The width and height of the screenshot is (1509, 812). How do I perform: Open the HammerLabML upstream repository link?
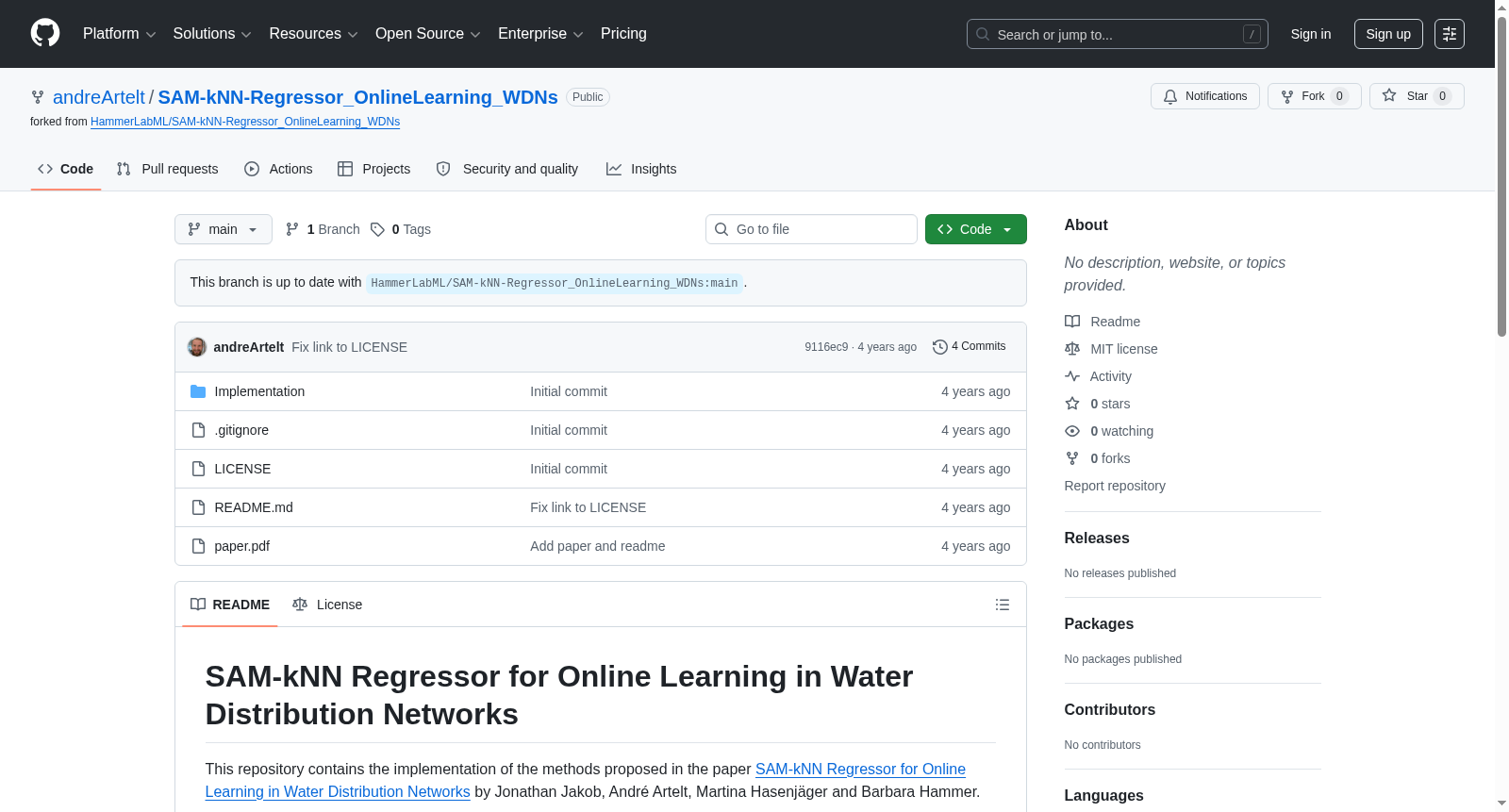pos(245,122)
